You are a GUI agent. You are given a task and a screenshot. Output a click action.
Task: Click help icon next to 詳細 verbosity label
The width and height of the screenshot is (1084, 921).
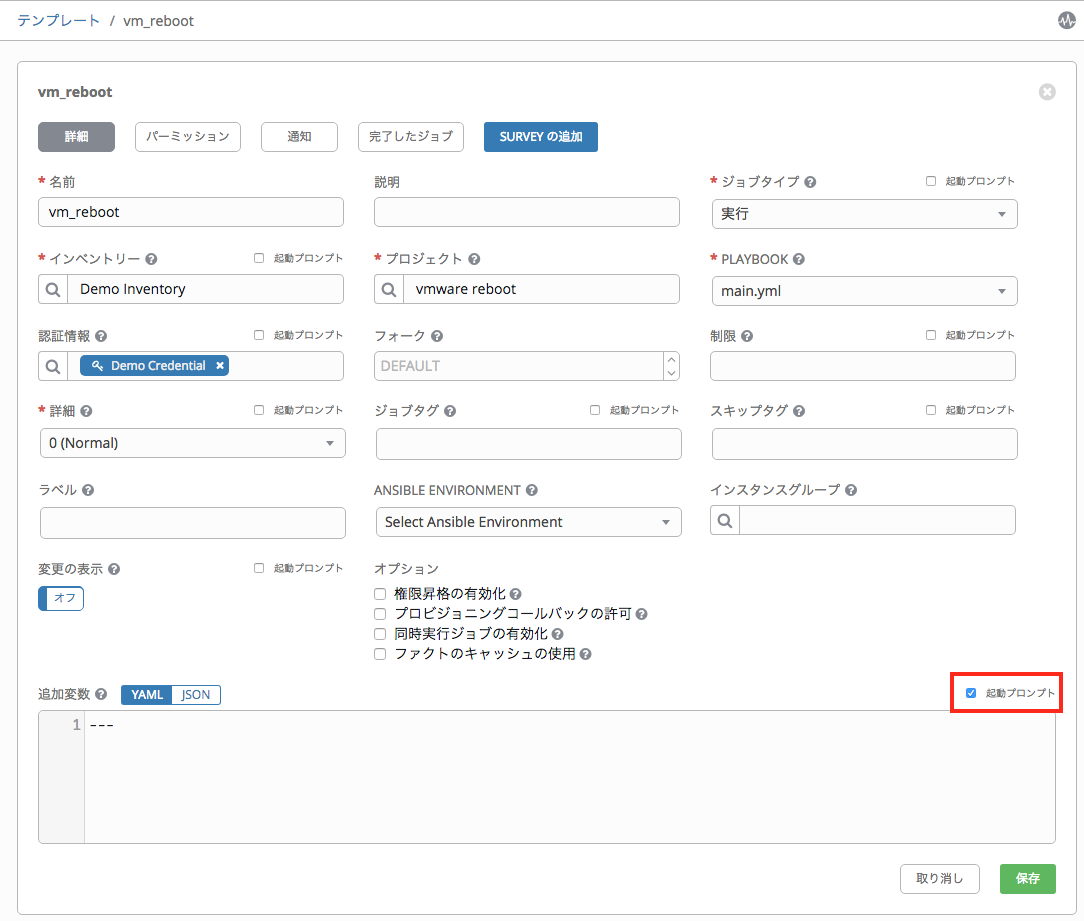pos(86,411)
